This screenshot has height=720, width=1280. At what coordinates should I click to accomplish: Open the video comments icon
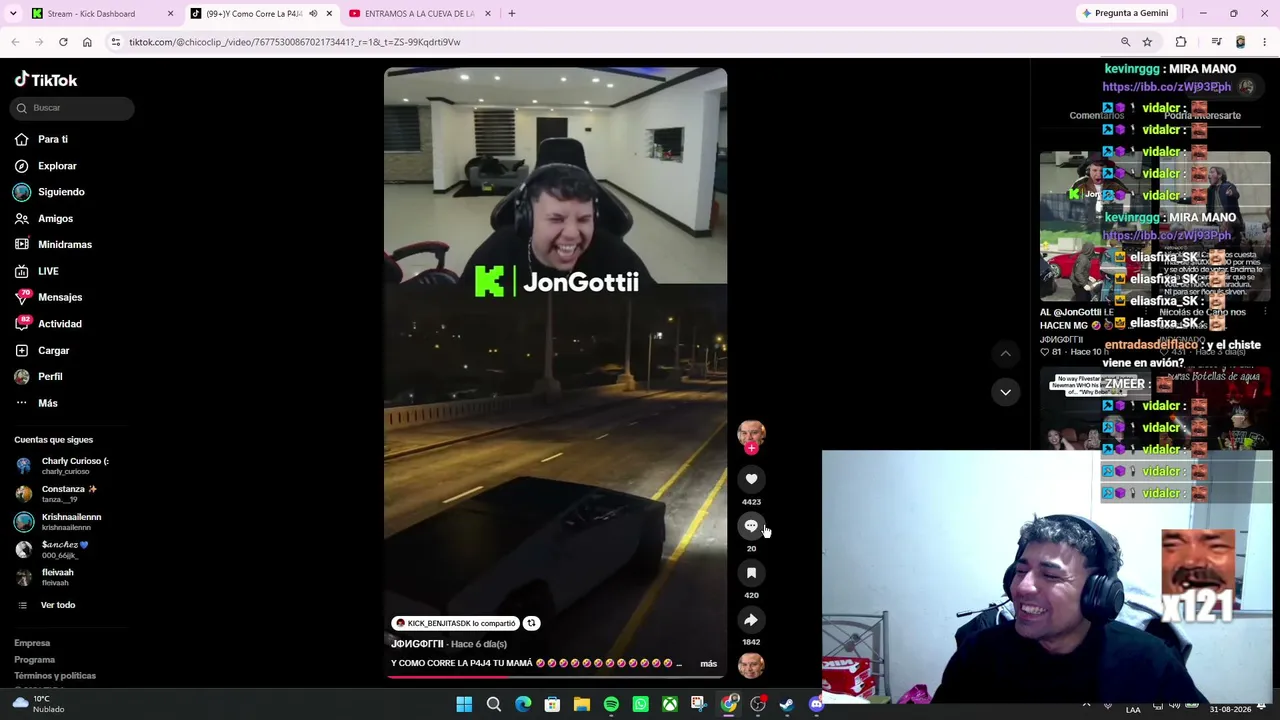[x=751, y=526]
